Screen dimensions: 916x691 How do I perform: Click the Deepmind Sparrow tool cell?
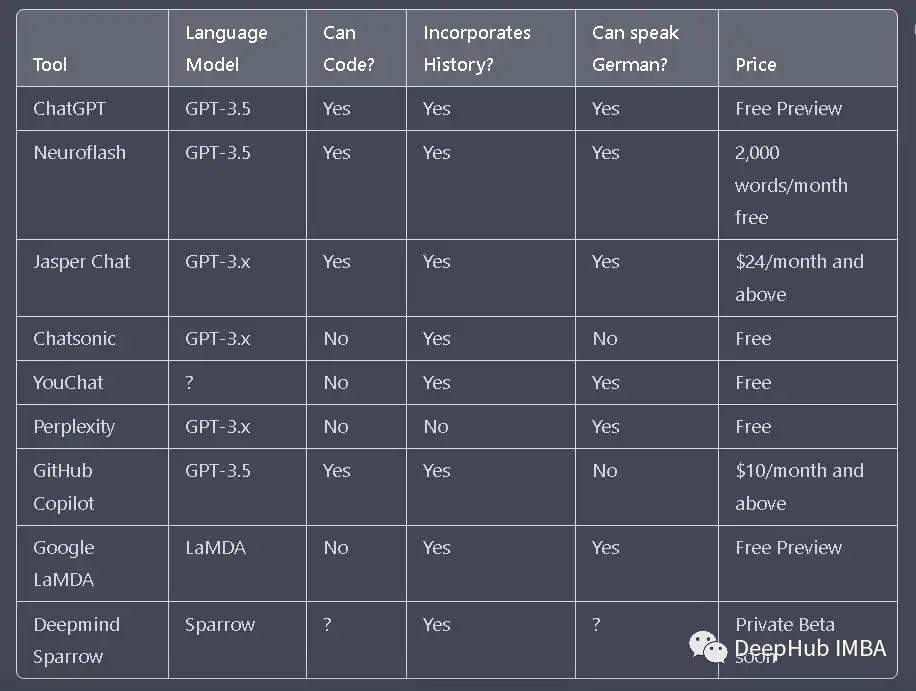pos(76,640)
